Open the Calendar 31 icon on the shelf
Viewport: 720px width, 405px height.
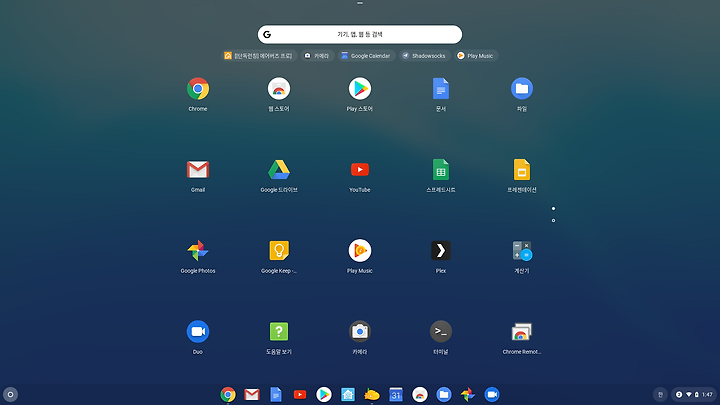396,394
